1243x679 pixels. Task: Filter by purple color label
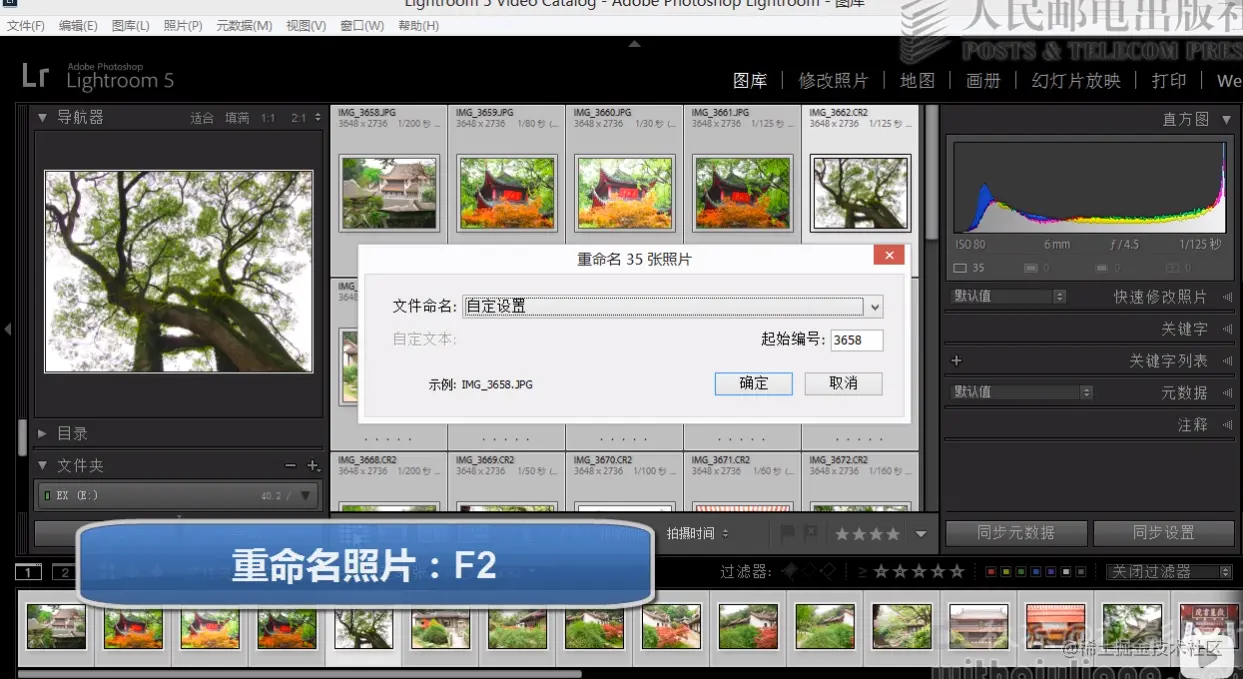click(x=1050, y=572)
